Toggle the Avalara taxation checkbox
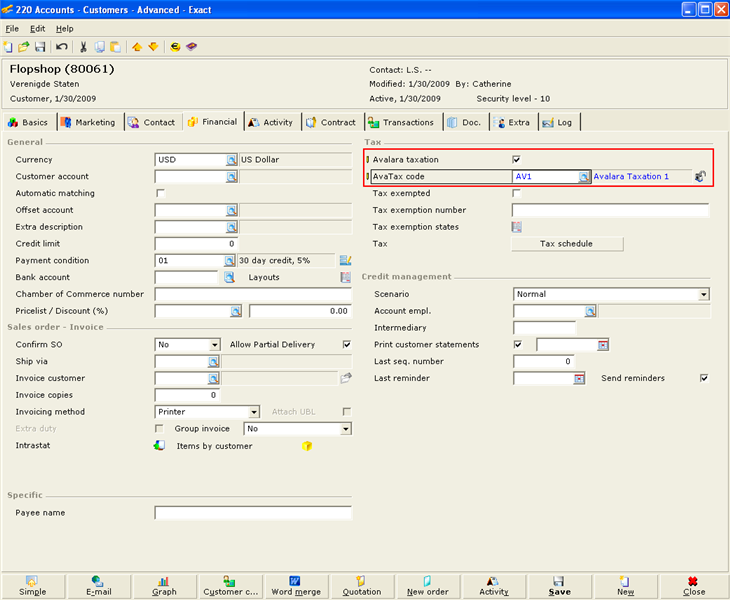This screenshot has height=600, width=730. click(x=517, y=160)
